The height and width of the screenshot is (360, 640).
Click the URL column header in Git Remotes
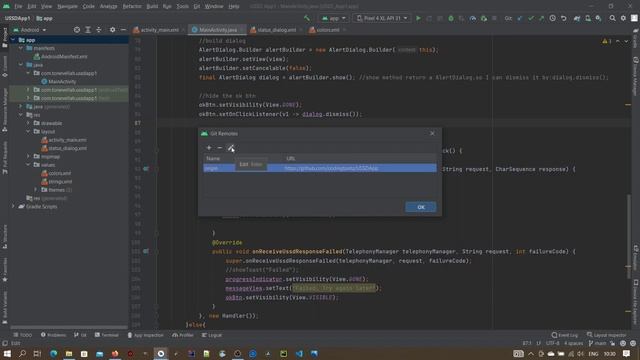pos(291,158)
